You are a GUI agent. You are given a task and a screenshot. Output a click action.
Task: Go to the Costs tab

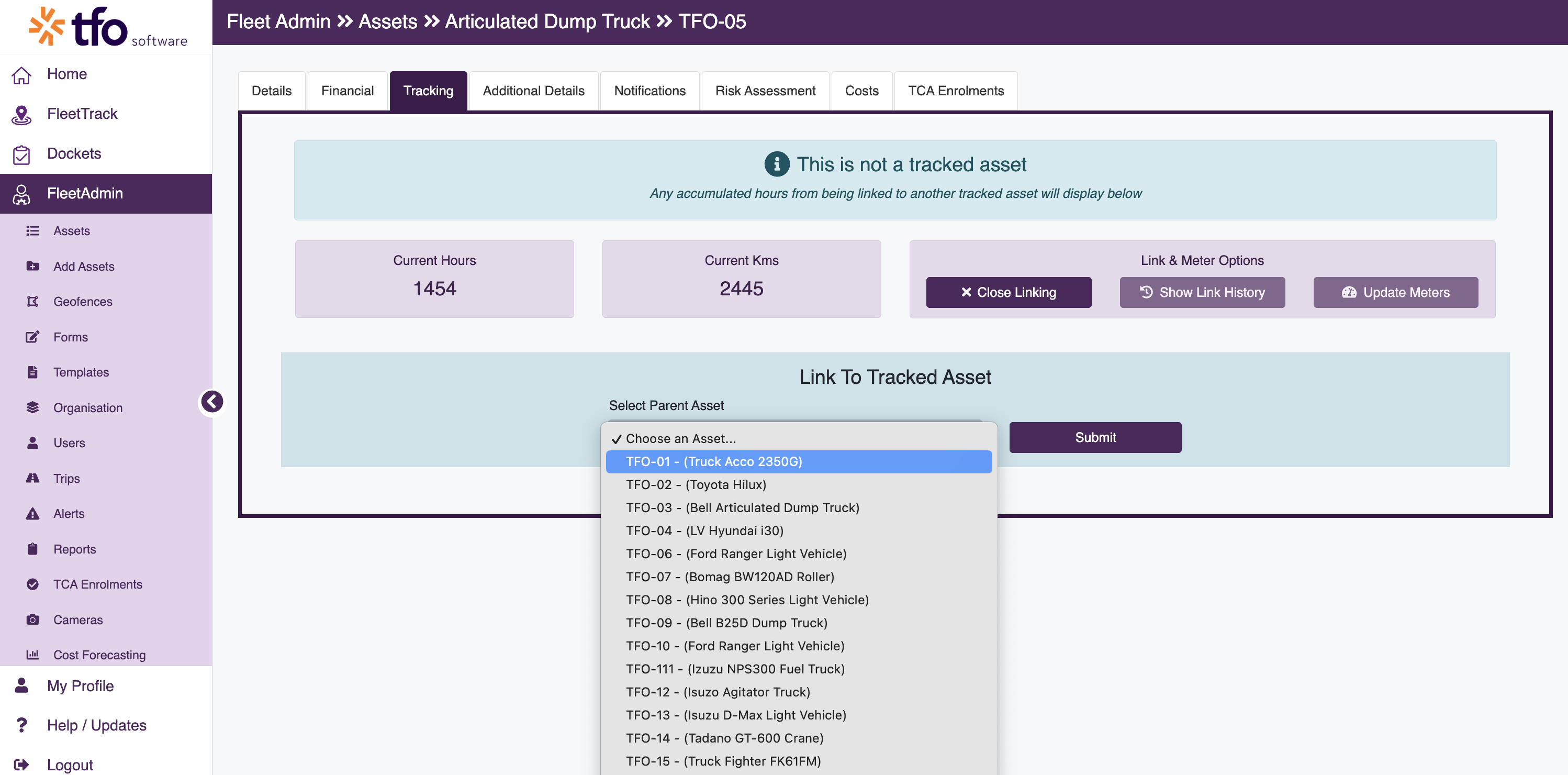861,91
